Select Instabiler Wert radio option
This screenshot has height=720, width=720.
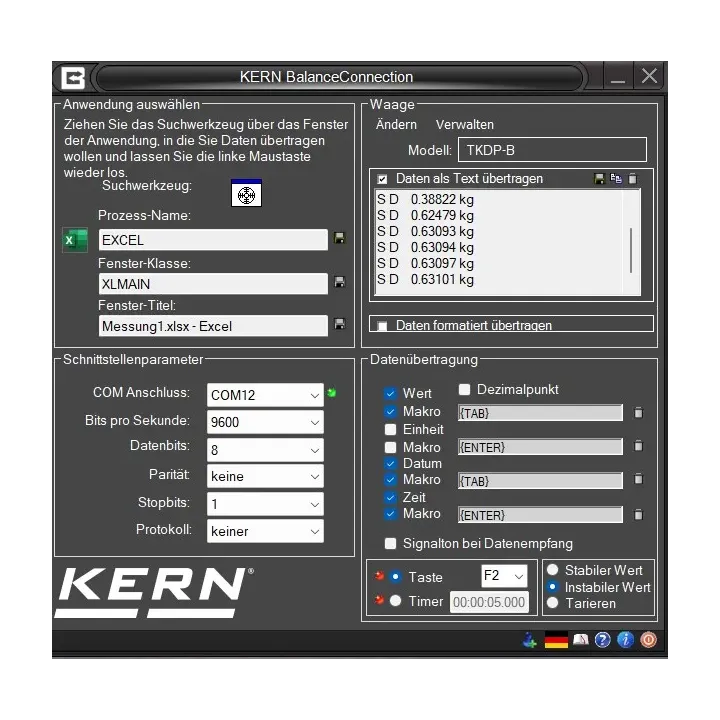click(553, 587)
